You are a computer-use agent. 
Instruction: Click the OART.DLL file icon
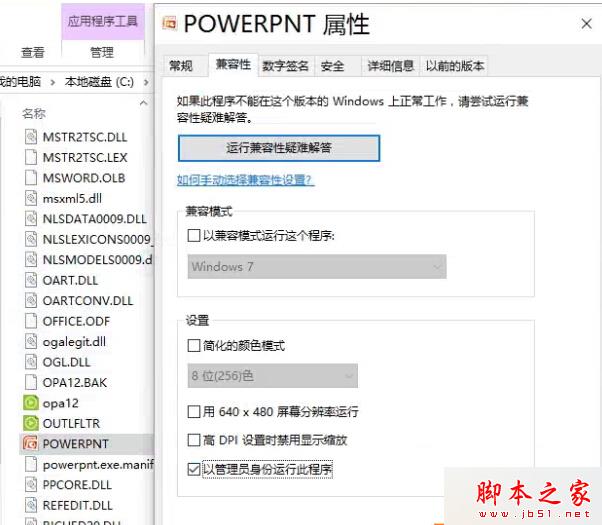click(31, 280)
